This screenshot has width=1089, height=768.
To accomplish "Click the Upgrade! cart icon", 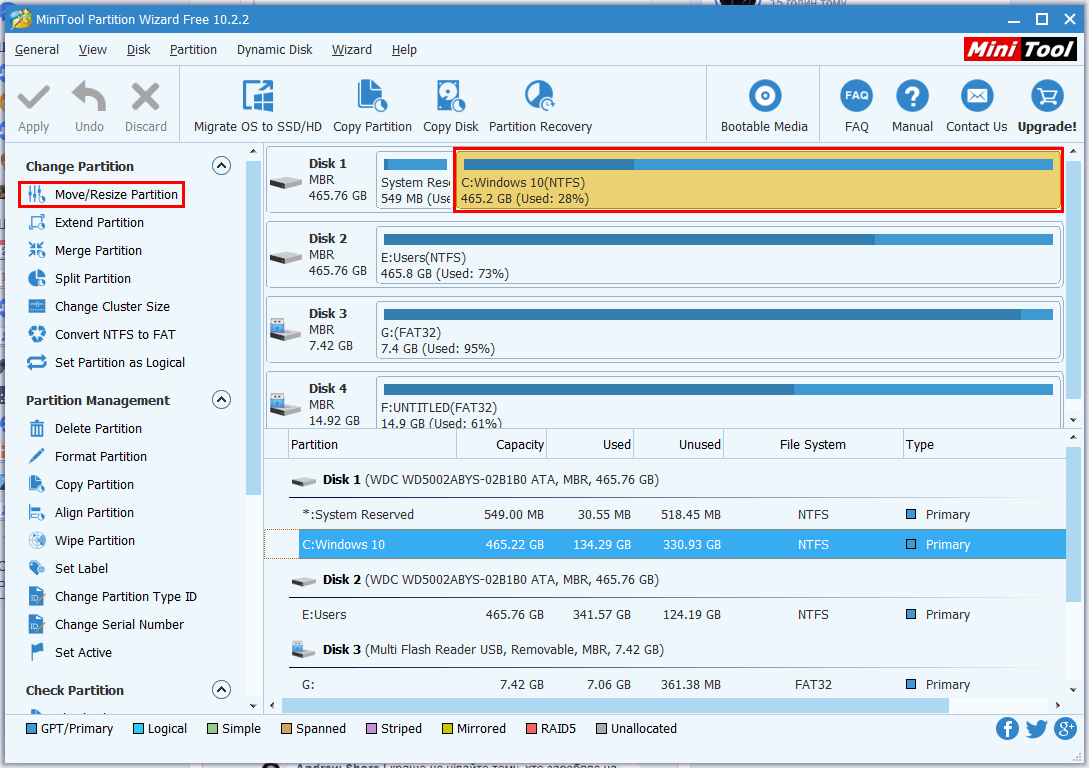I will [x=1047, y=97].
